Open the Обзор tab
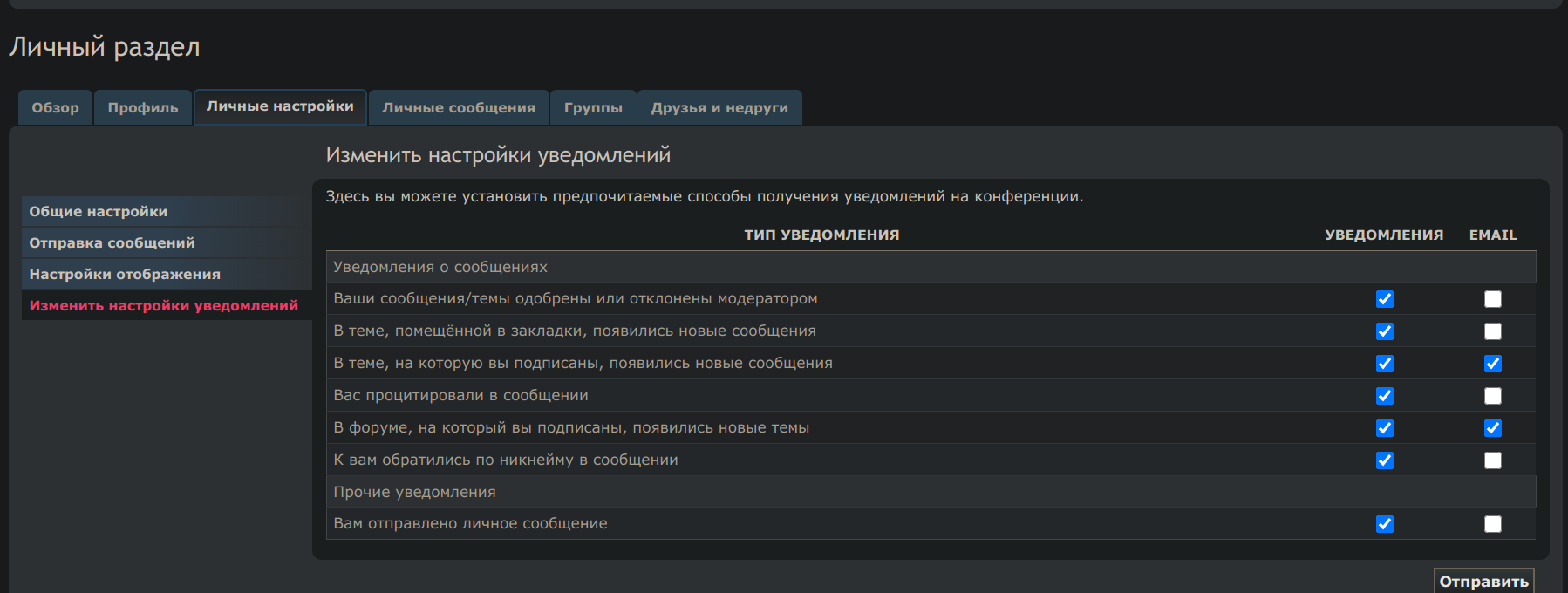Viewport: 1568px width, 593px height. 55,108
